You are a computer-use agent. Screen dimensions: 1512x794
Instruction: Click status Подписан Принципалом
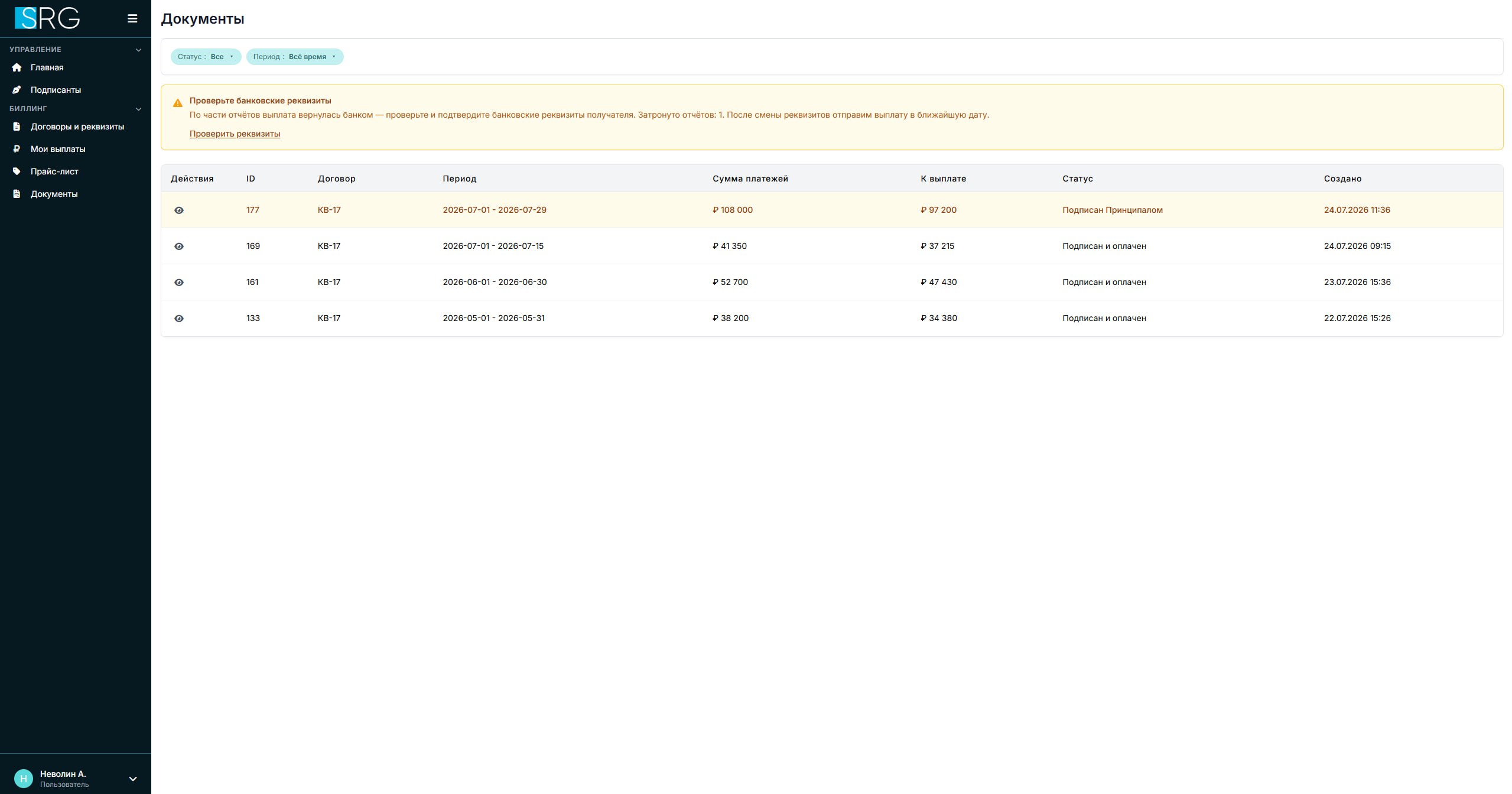point(1113,210)
